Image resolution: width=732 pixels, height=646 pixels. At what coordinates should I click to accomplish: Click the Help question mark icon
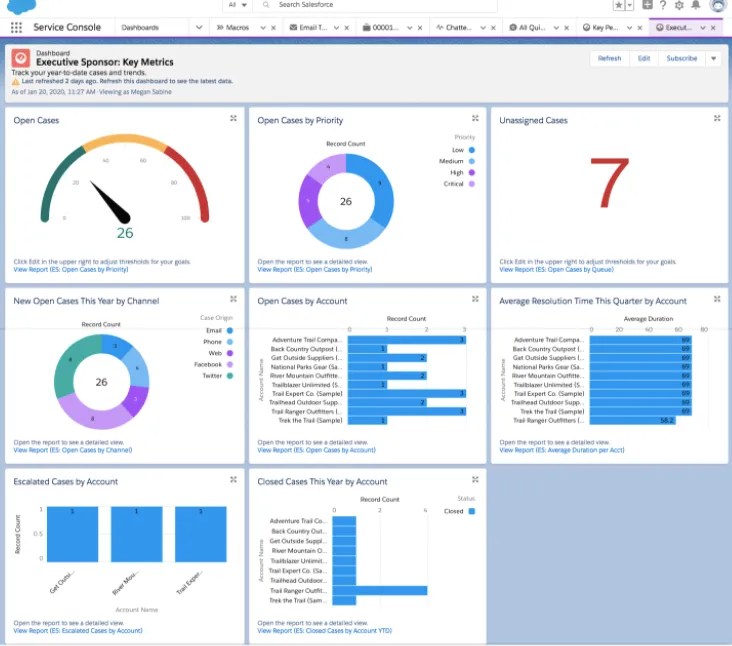(x=663, y=6)
